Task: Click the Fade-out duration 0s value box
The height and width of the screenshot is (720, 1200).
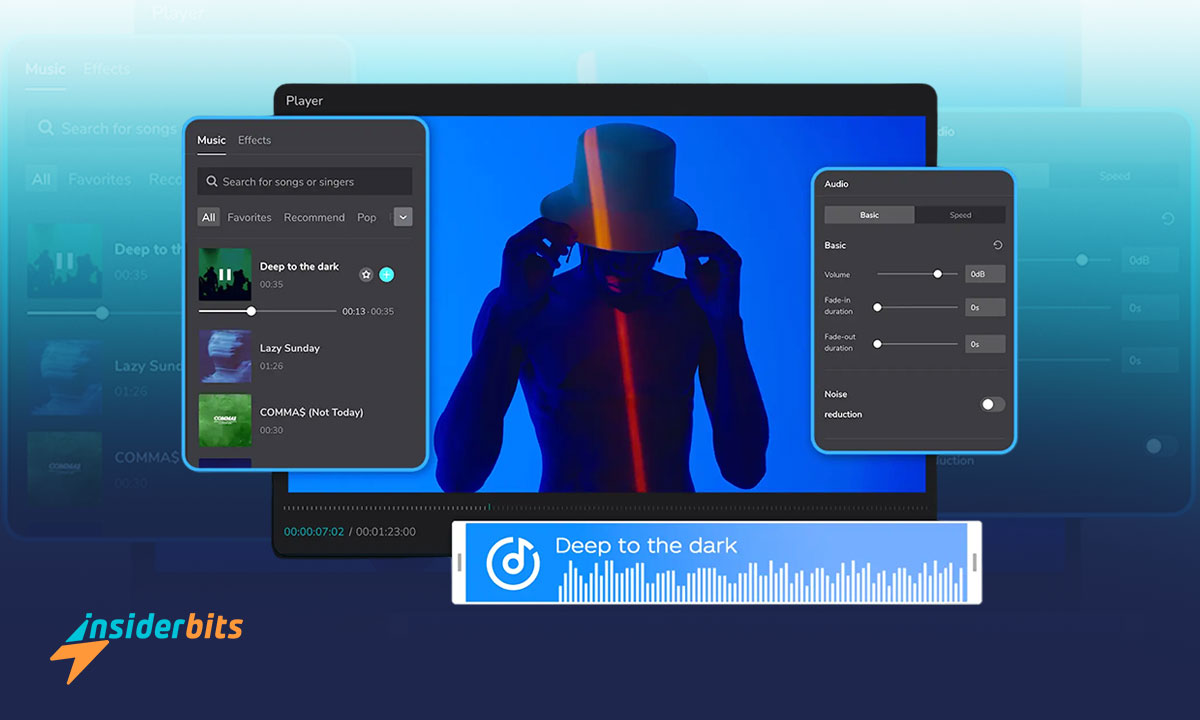Action: [x=985, y=344]
